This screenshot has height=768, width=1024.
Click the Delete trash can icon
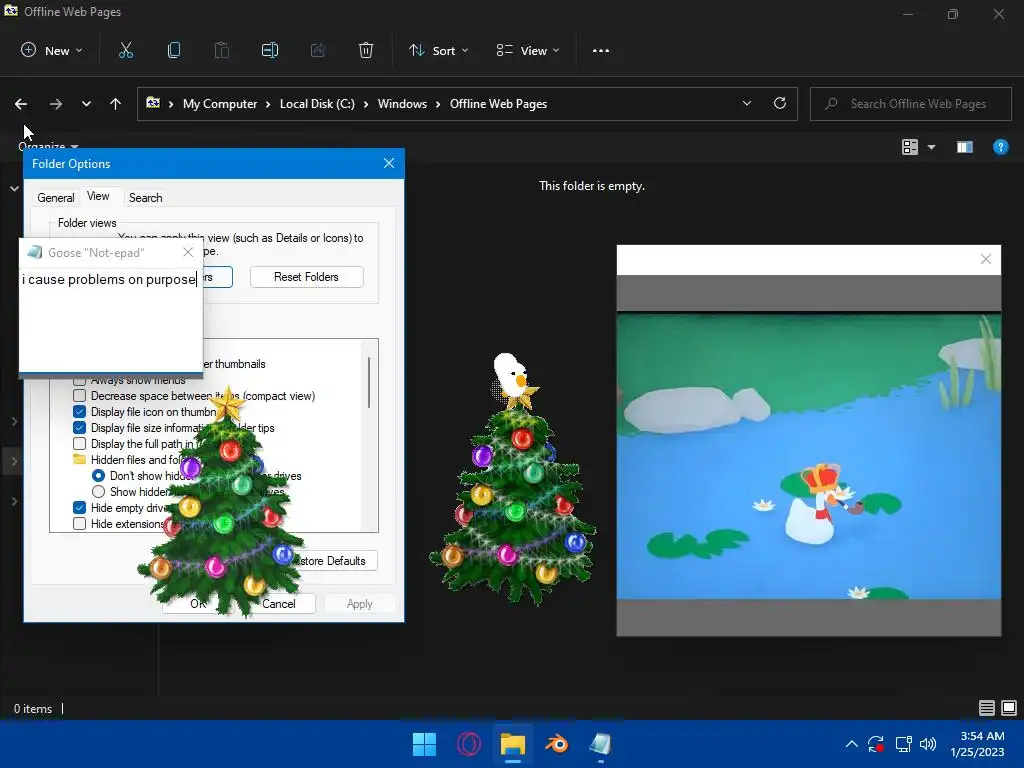point(366,50)
